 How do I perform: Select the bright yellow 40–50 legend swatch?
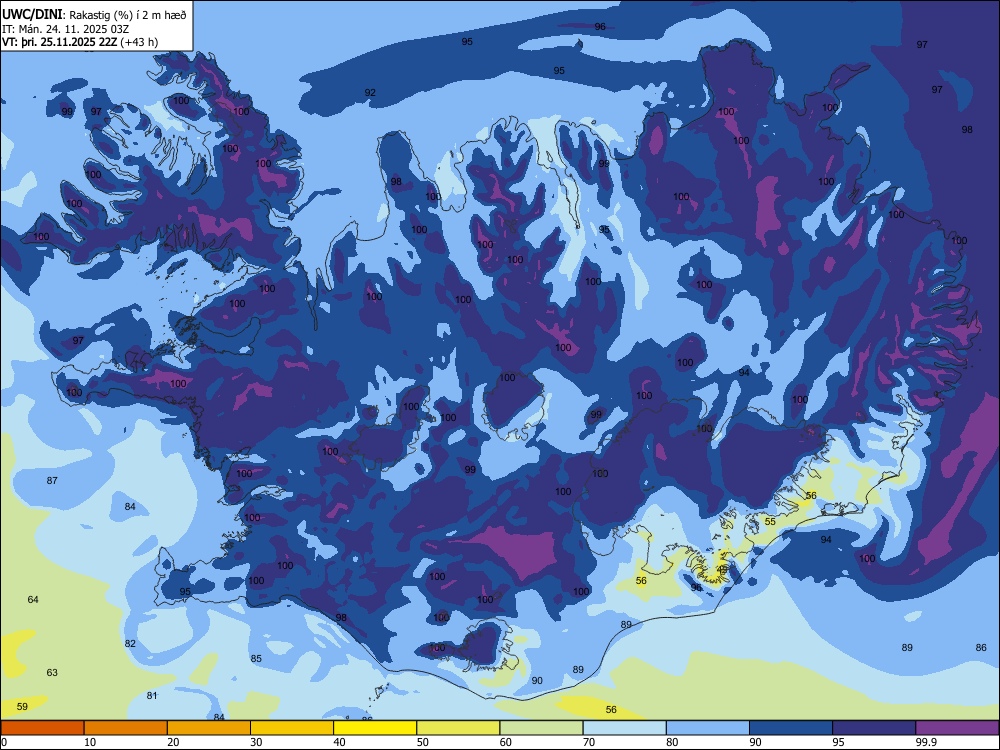click(x=375, y=728)
